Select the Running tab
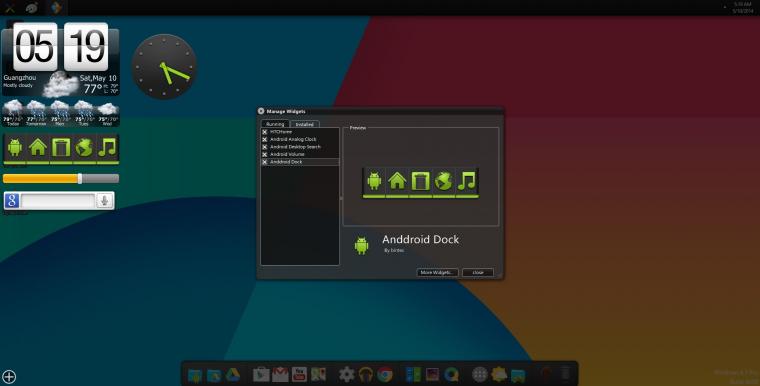This screenshot has width=760, height=386. [x=275, y=124]
